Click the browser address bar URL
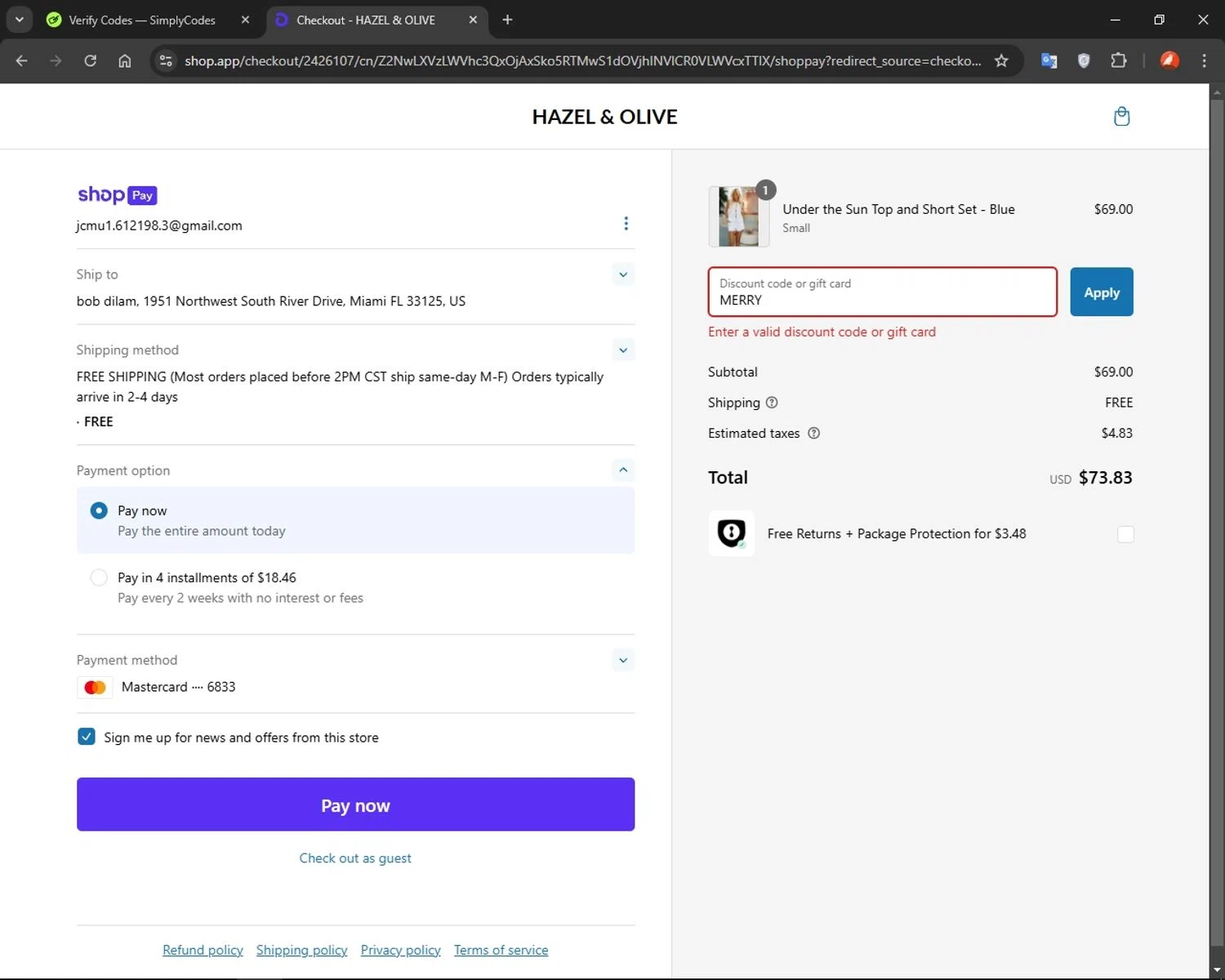Image resolution: width=1225 pixels, height=980 pixels. [x=582, y=60]
